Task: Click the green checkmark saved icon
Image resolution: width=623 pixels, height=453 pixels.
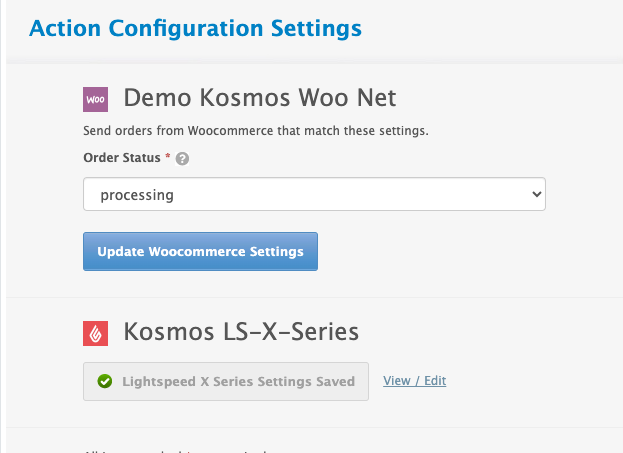Action: coord(104,381)
